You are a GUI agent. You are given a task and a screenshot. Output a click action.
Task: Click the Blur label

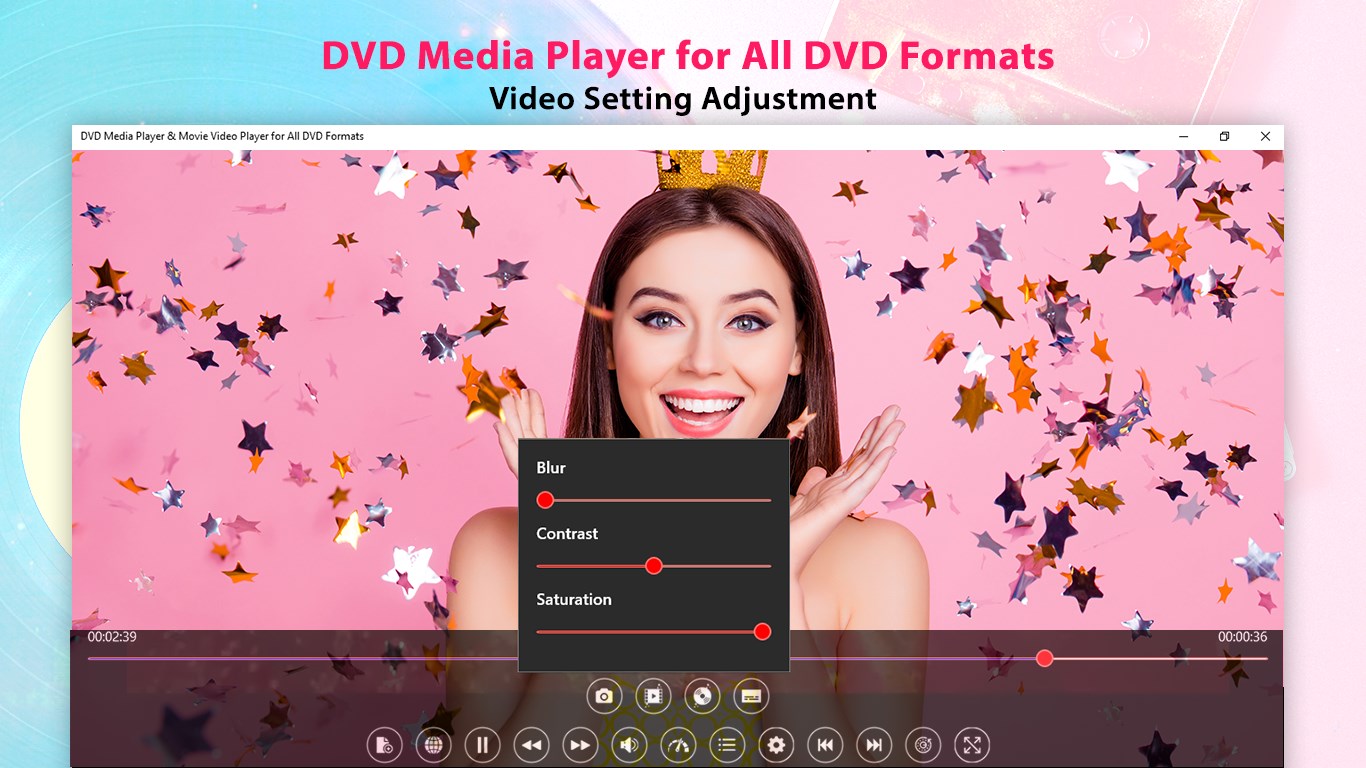[x=551, y=468]
